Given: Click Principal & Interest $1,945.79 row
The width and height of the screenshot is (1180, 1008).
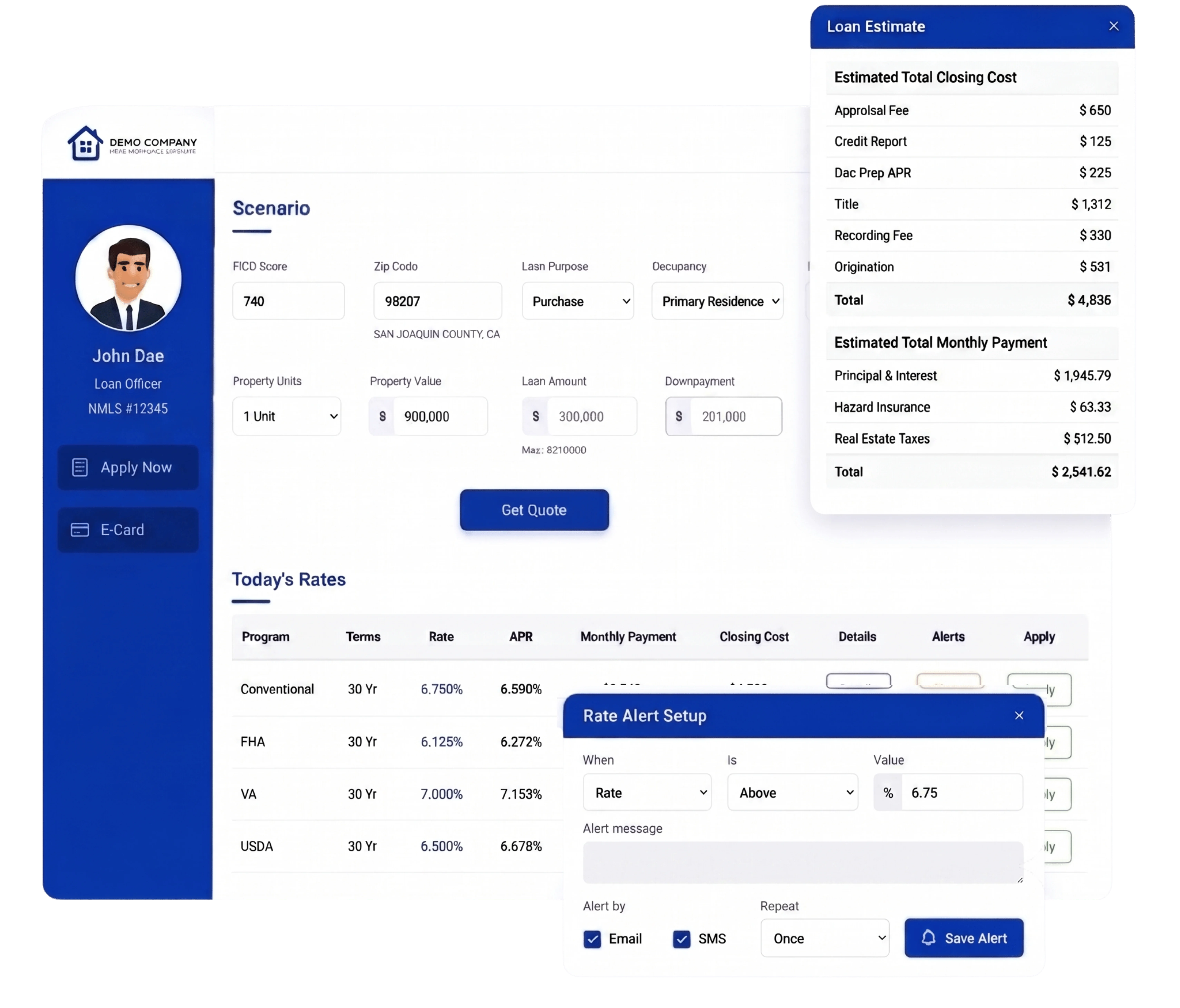Looking at the screenshot, I should click(x=972, y=376).
